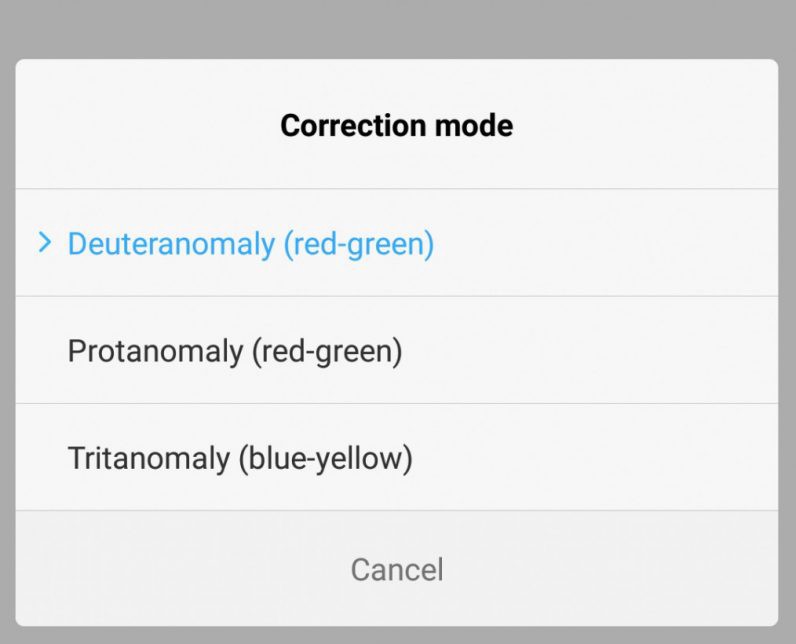Switch to the Tritanomaly option
796x644 pixels.
coord(240,458)
